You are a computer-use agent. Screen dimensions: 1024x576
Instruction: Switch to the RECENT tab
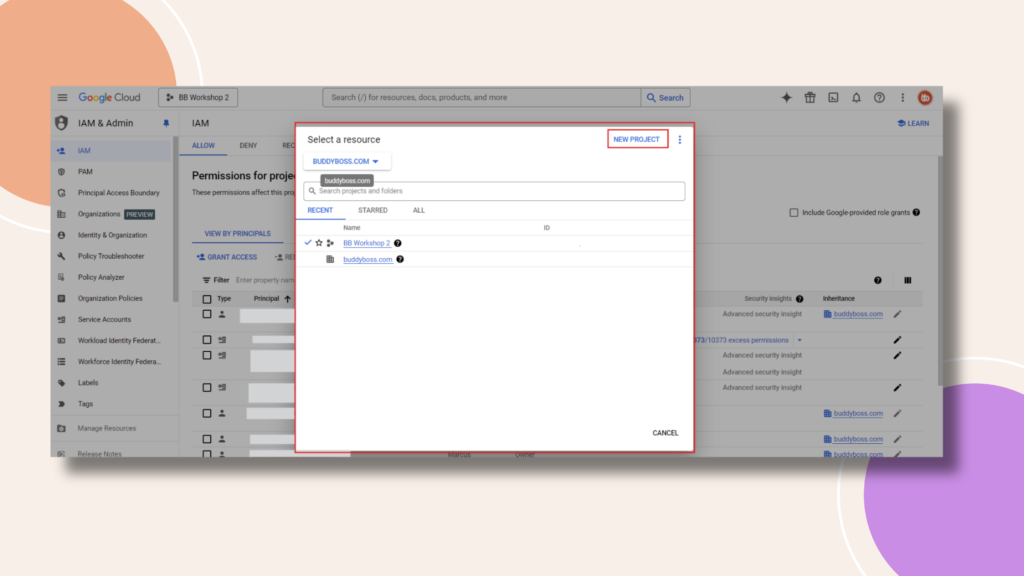(x=320, y=210)
